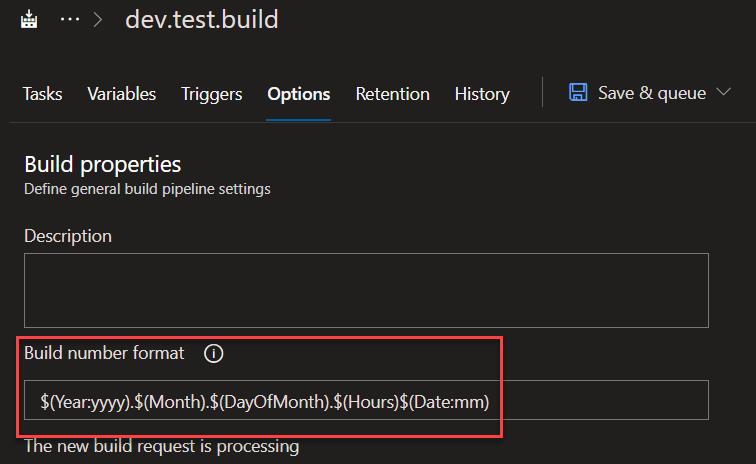Go to the Triggers tab
The image size is (756, 464).
[x=211, y=94]
